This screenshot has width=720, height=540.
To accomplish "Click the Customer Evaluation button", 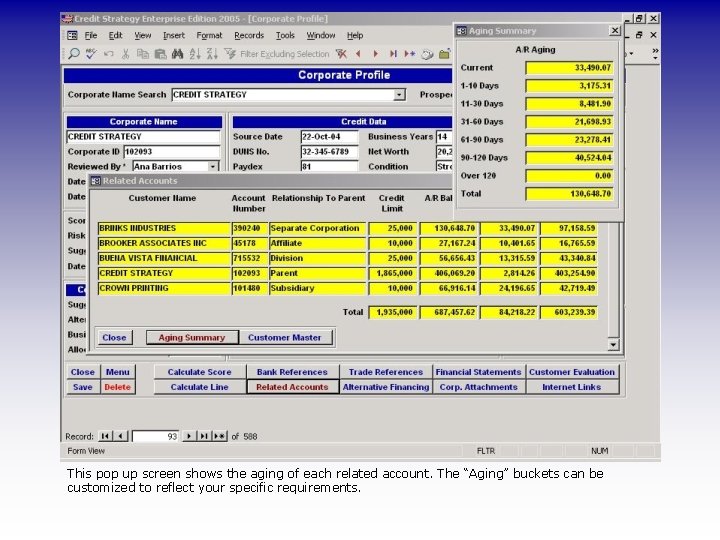I will (x=572, y=372).
